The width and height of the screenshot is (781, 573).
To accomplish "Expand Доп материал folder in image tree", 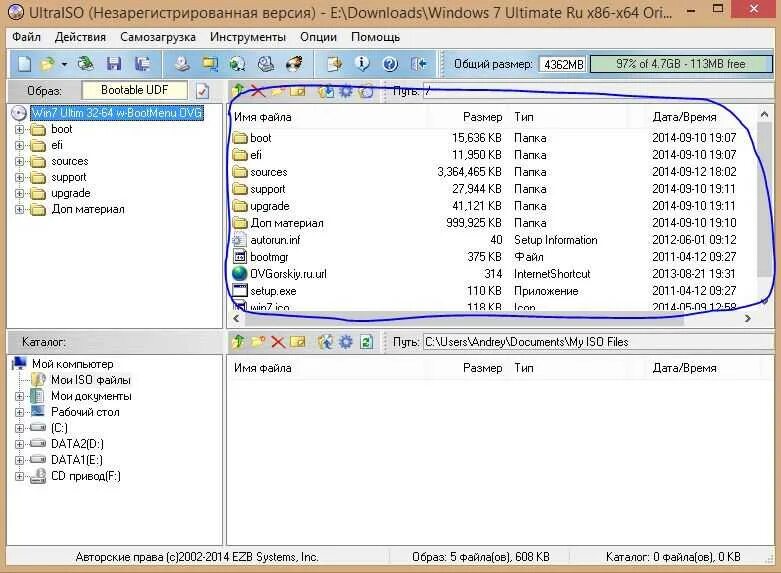I will point(19,209).
